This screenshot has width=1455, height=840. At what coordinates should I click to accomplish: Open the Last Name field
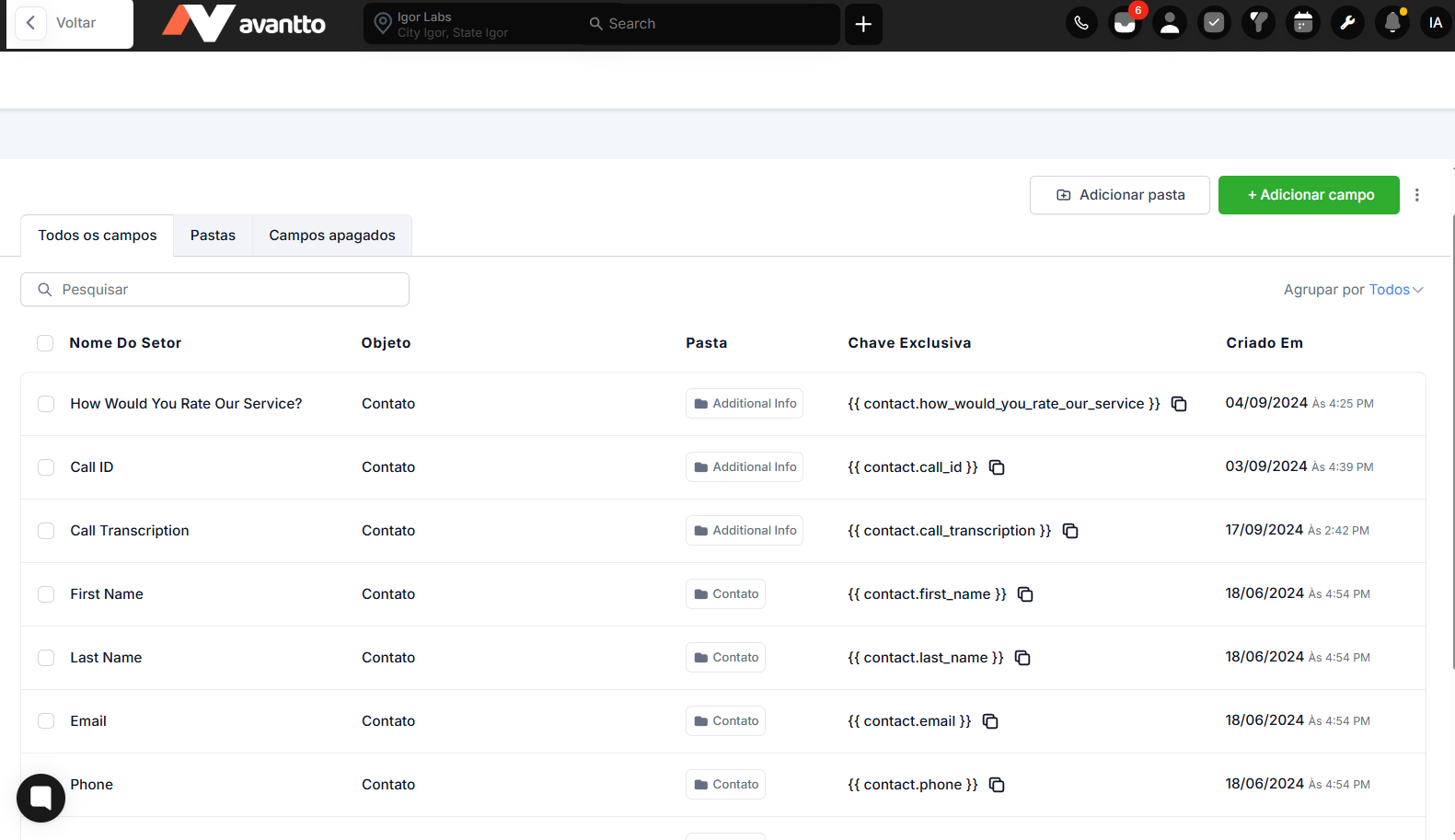[x=106, y=658]
